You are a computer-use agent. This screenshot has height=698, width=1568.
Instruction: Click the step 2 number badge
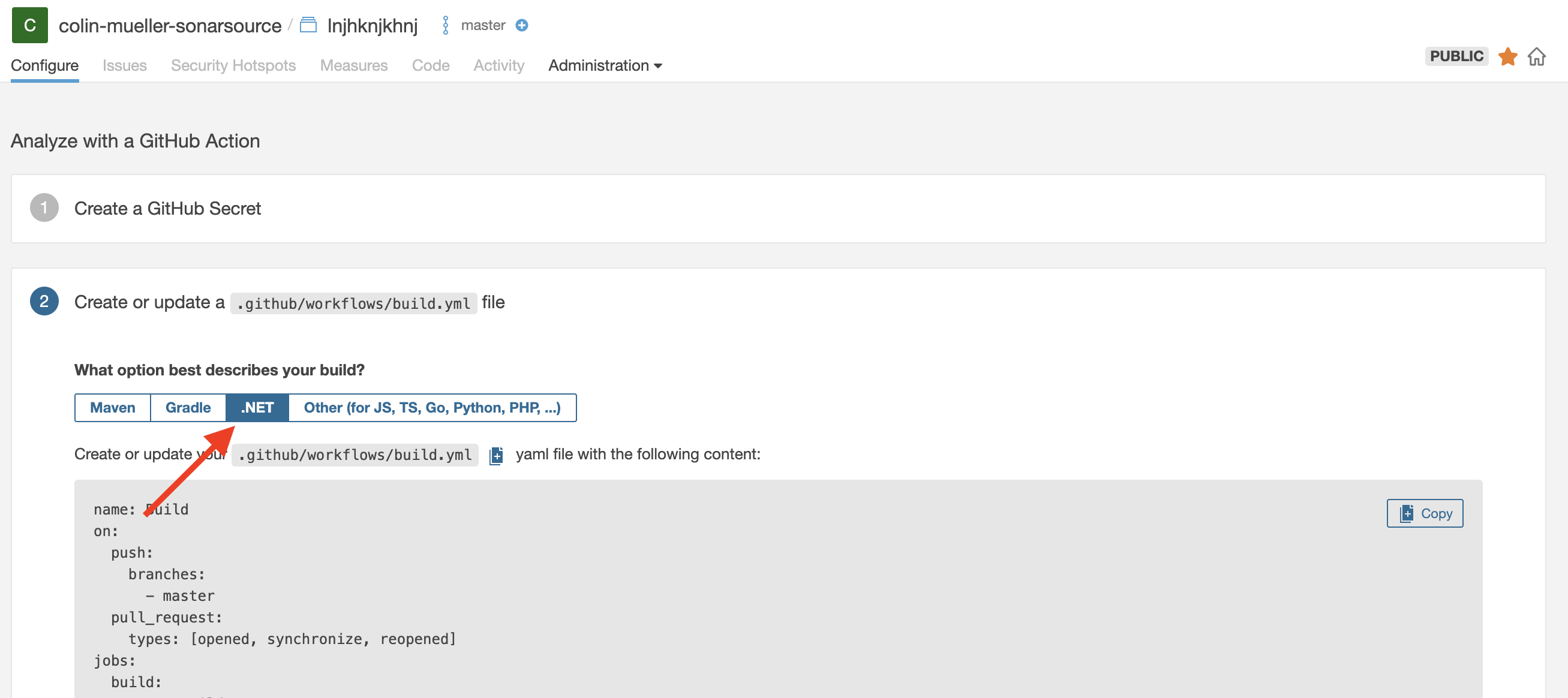(44, 302)
